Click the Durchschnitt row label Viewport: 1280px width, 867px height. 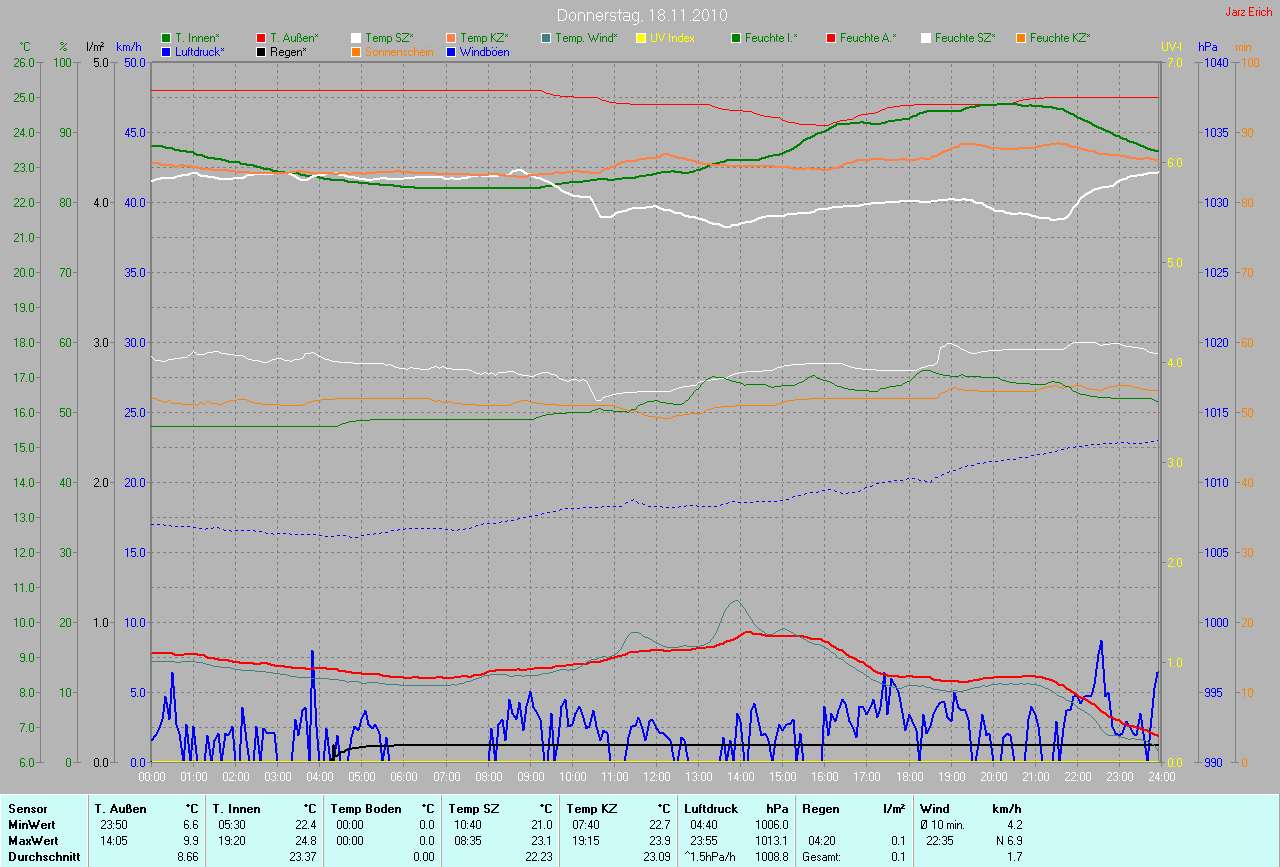(x=44, y=856)
